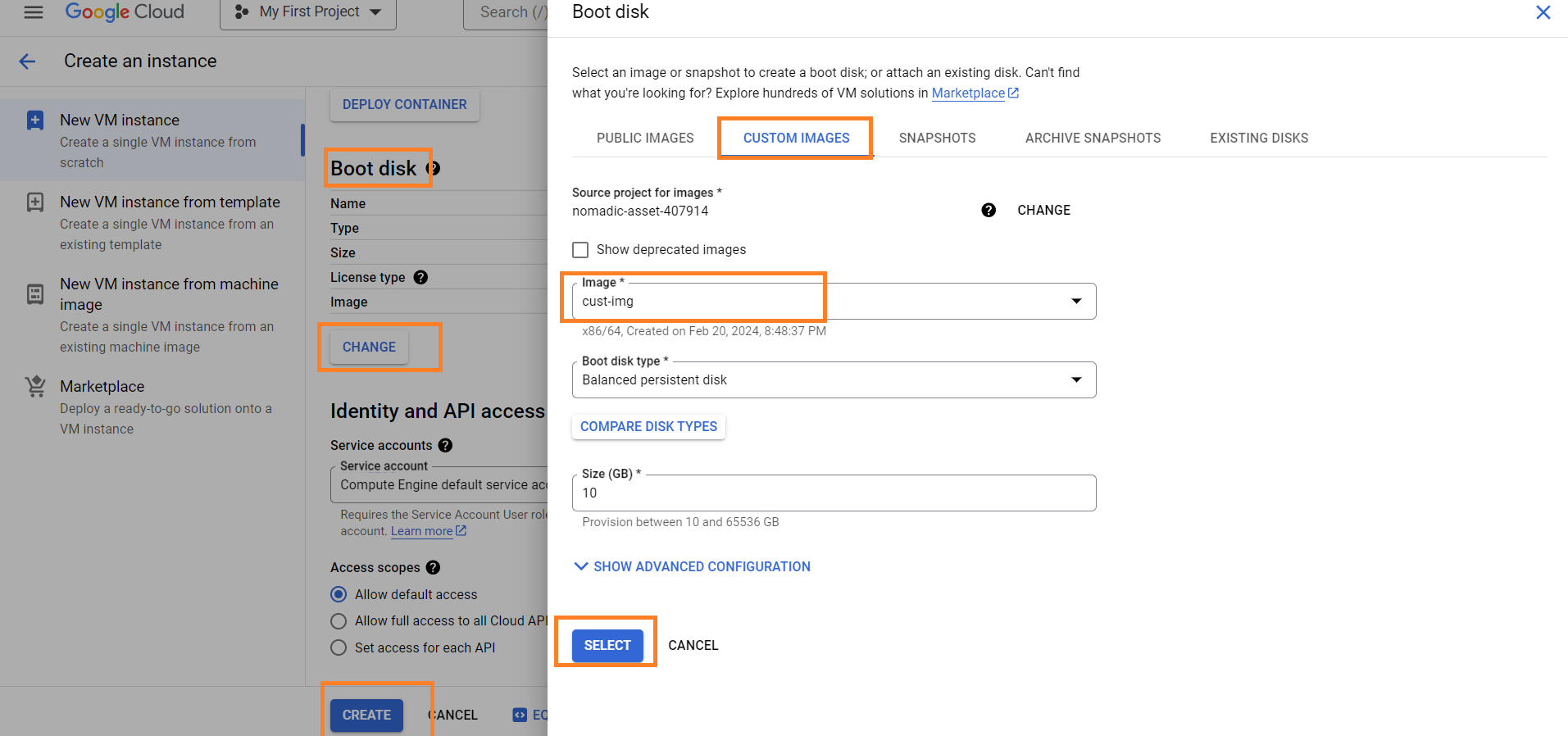Click the New VM instance icon
Viewport: 1568px width, 736px height.
35,120
